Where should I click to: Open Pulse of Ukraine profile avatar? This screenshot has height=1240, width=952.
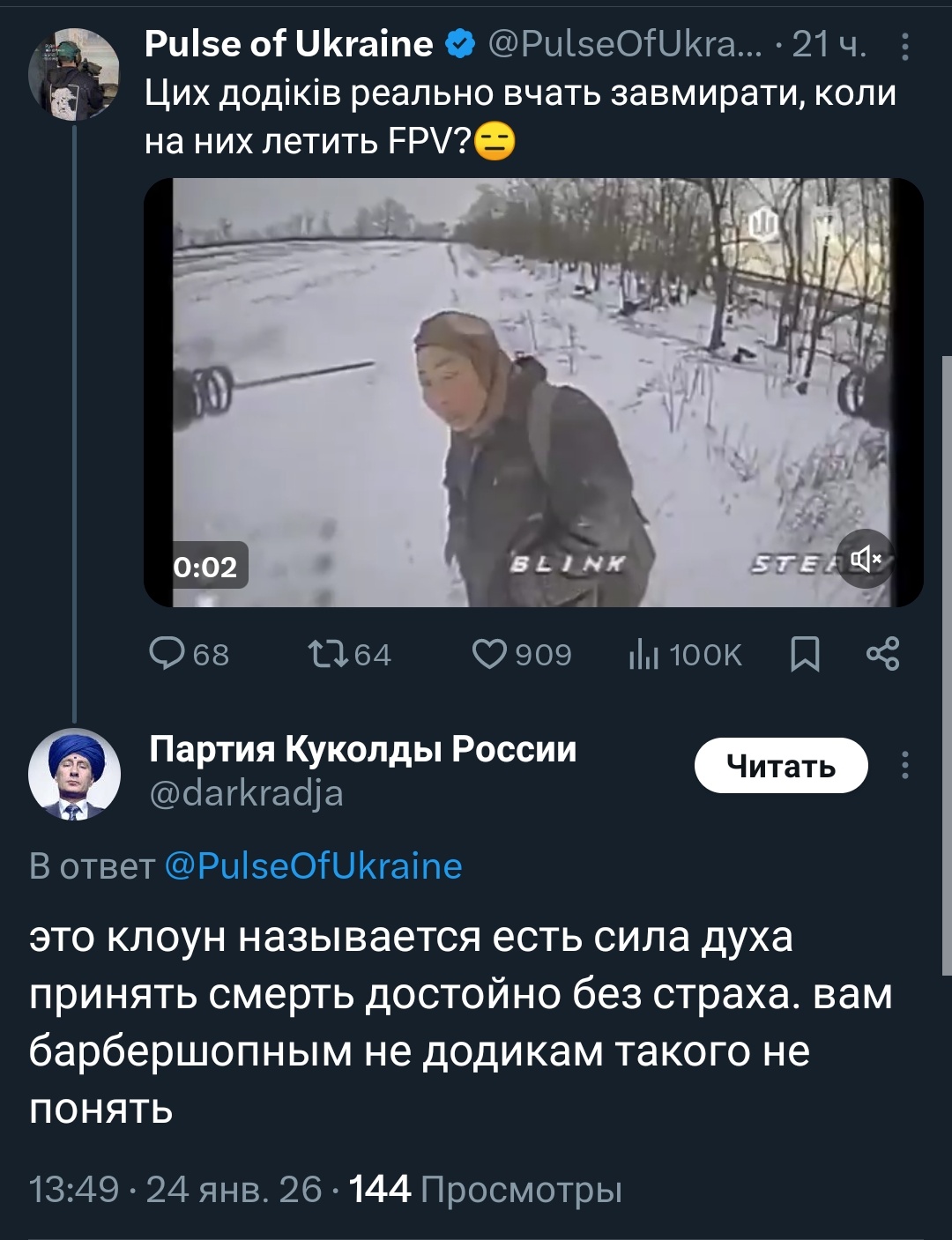(x=73, y=72)
